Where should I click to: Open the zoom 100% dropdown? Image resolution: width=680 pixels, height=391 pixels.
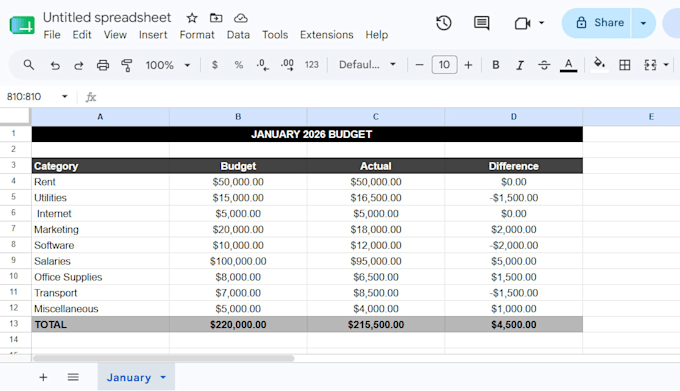(168, 65)
